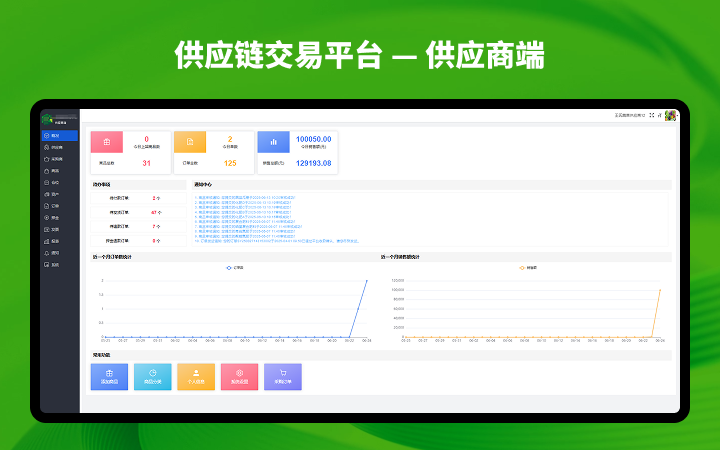The height and width of the screenshot is (450, 720).
Task: Expand the second sidebar menu item
Action: (x=59, y=146)
